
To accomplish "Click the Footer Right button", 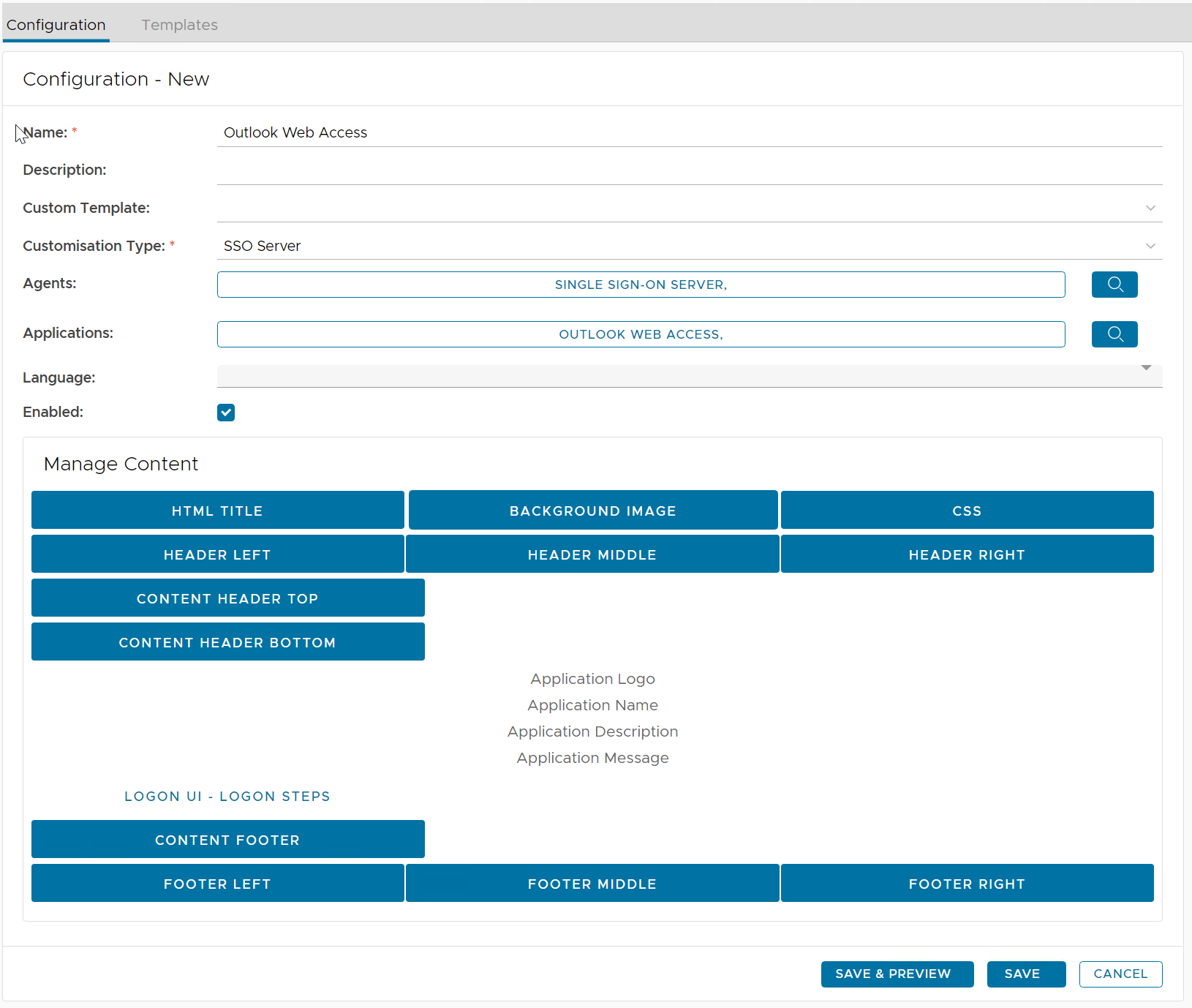I will [x=967, y=884].
